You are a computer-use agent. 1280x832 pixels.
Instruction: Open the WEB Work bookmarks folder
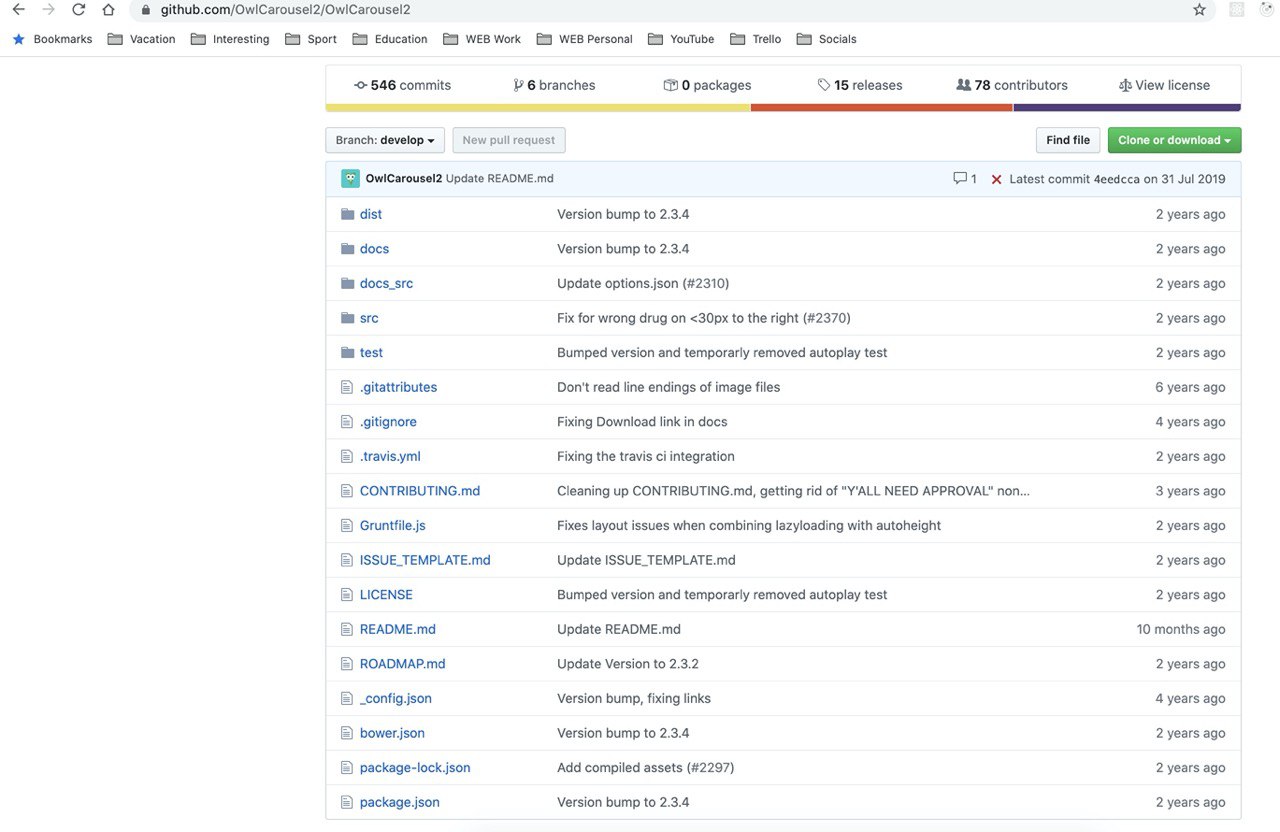[482, 39]
